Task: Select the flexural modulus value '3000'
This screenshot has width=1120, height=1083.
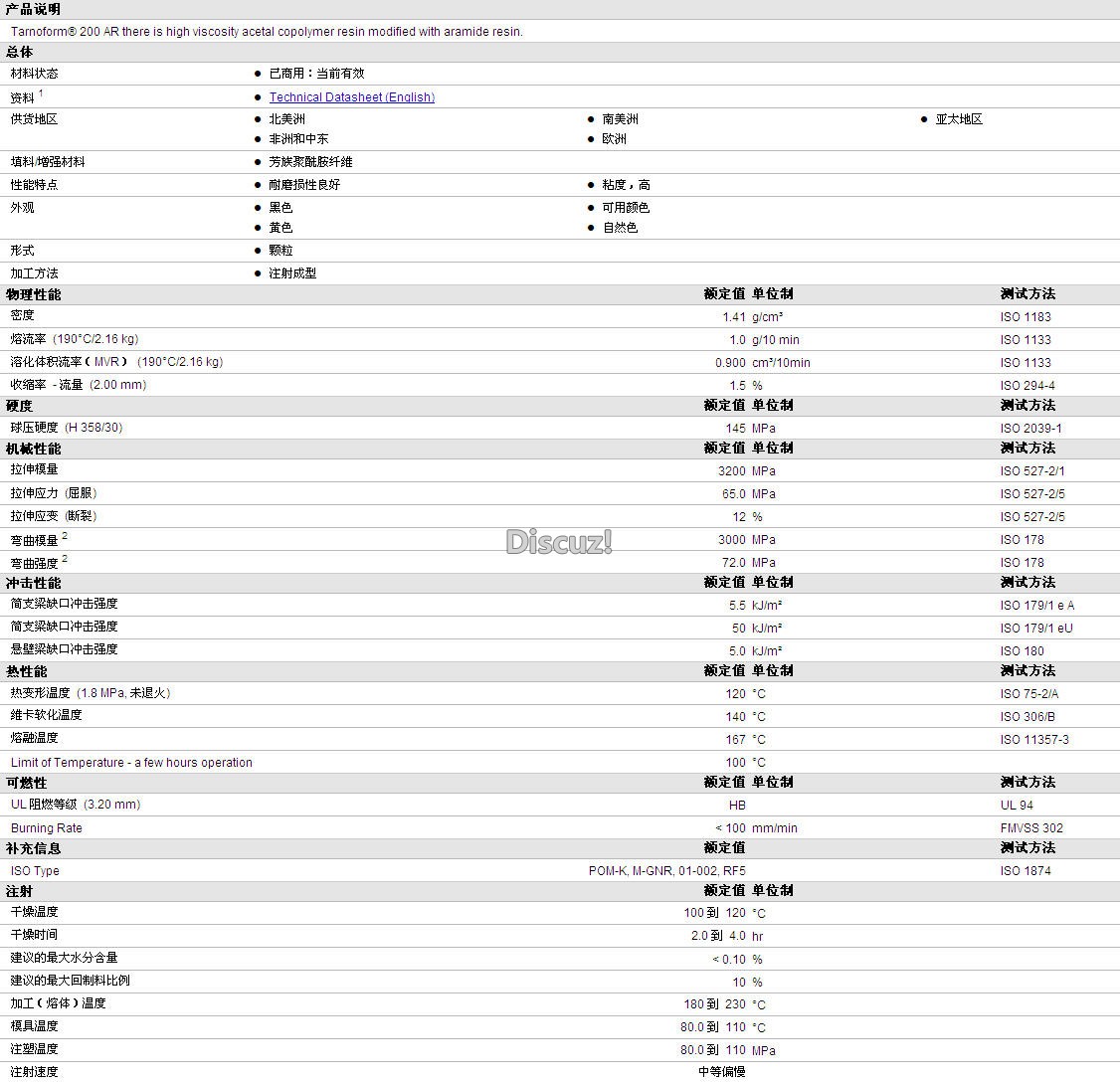Action: [731, 540]
